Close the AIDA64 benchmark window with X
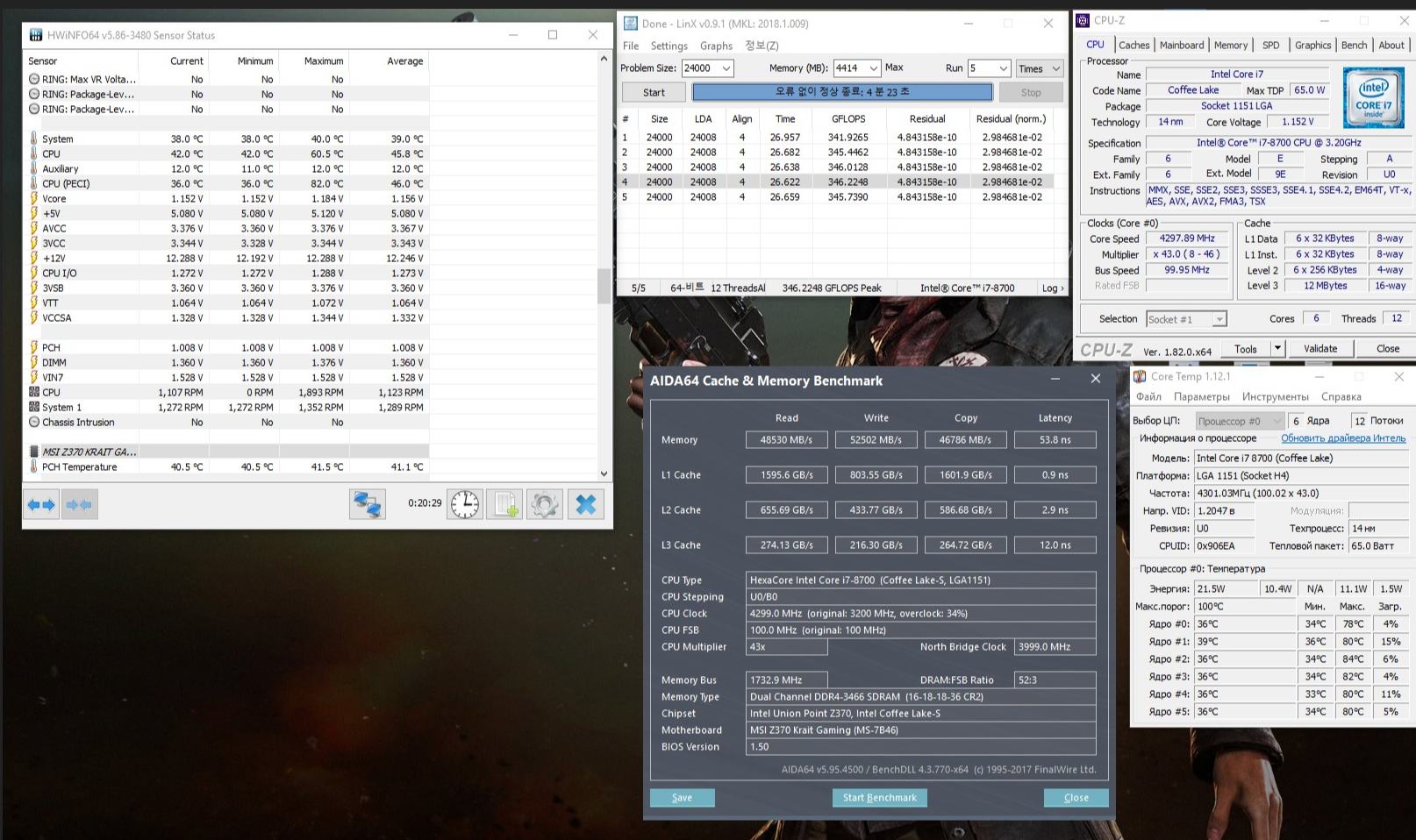The image size is (1416, 840). point(1095,379)
